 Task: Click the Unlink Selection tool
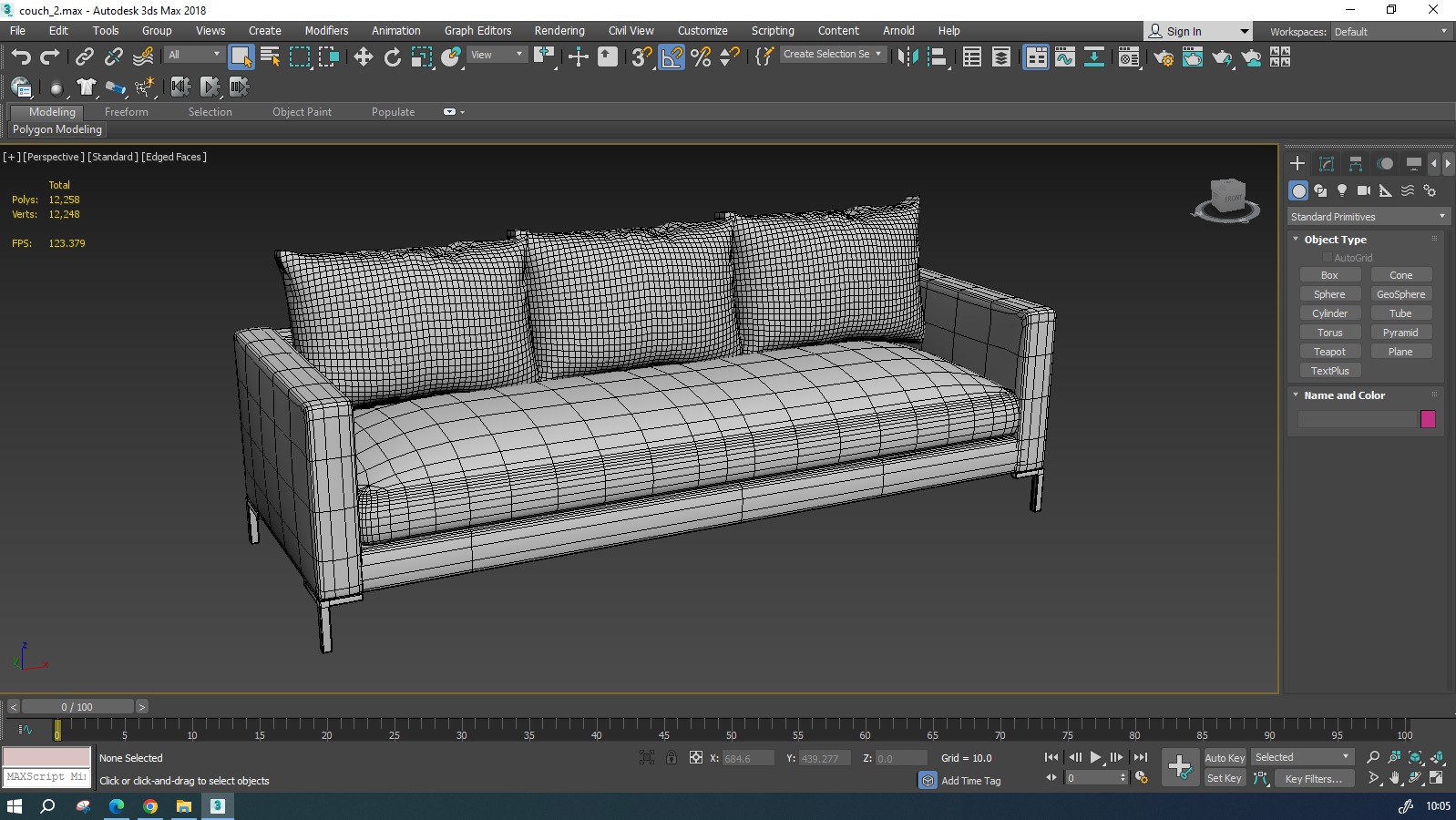coord(113,56)
